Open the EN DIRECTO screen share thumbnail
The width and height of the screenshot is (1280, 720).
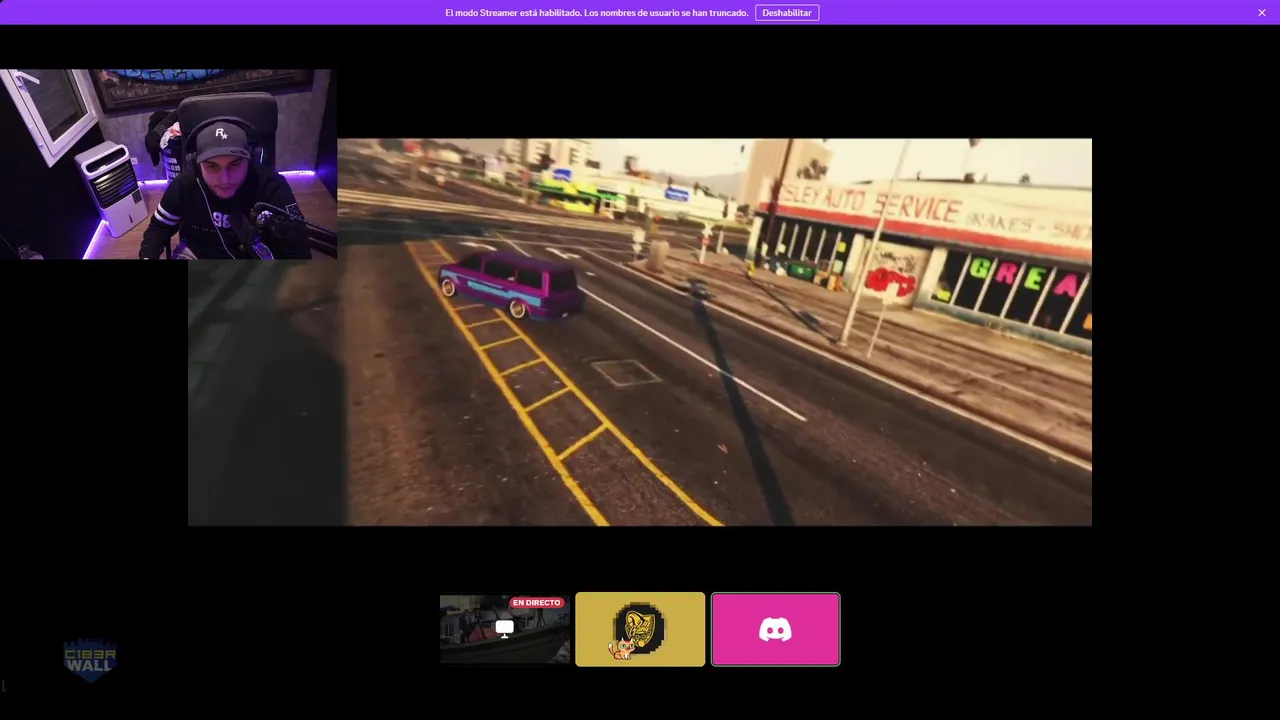pyautogui.click(x=505, y=629)
